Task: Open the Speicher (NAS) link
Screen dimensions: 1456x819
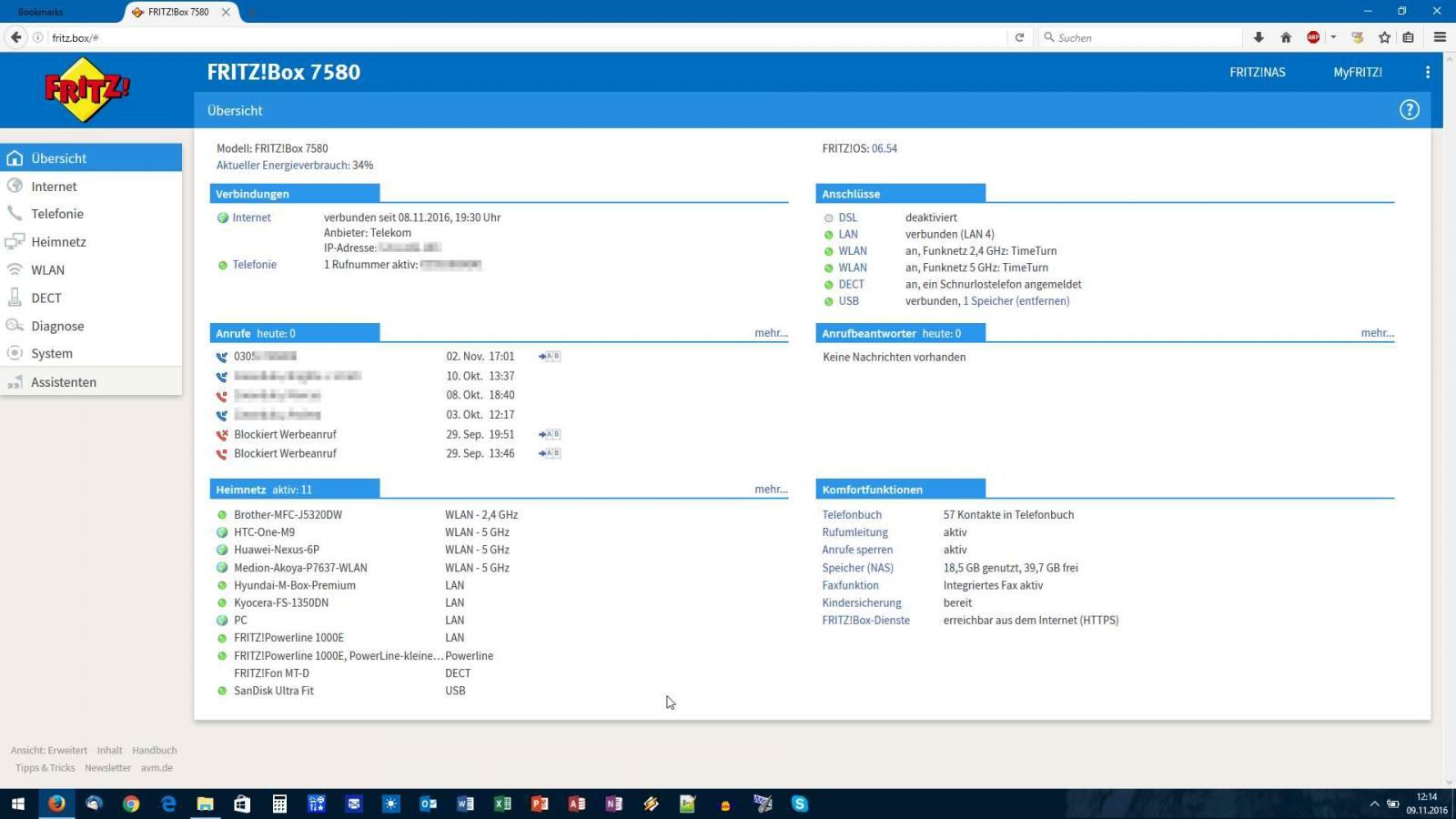Action: (857, 568)
